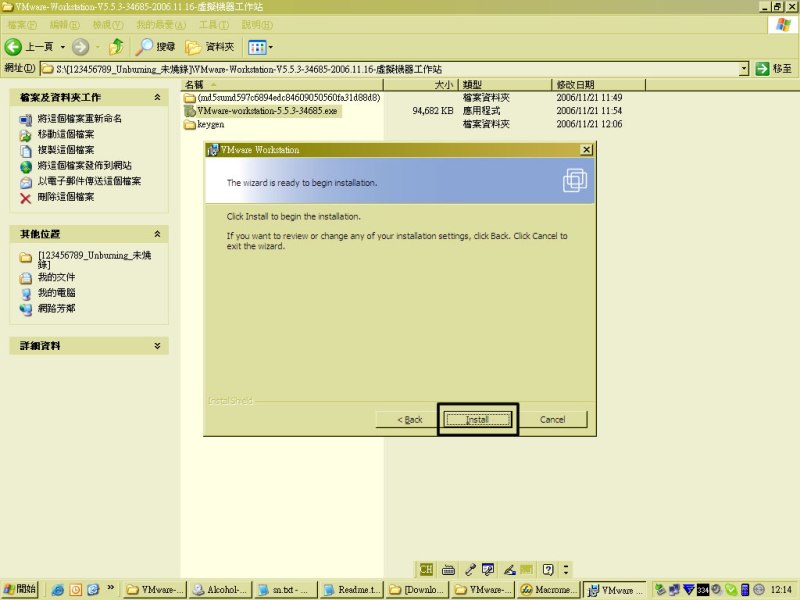This screenshot has width=800, height=600.
Task: Select the VMware-workstation exe file icon
Action: [x=190, y=111]
